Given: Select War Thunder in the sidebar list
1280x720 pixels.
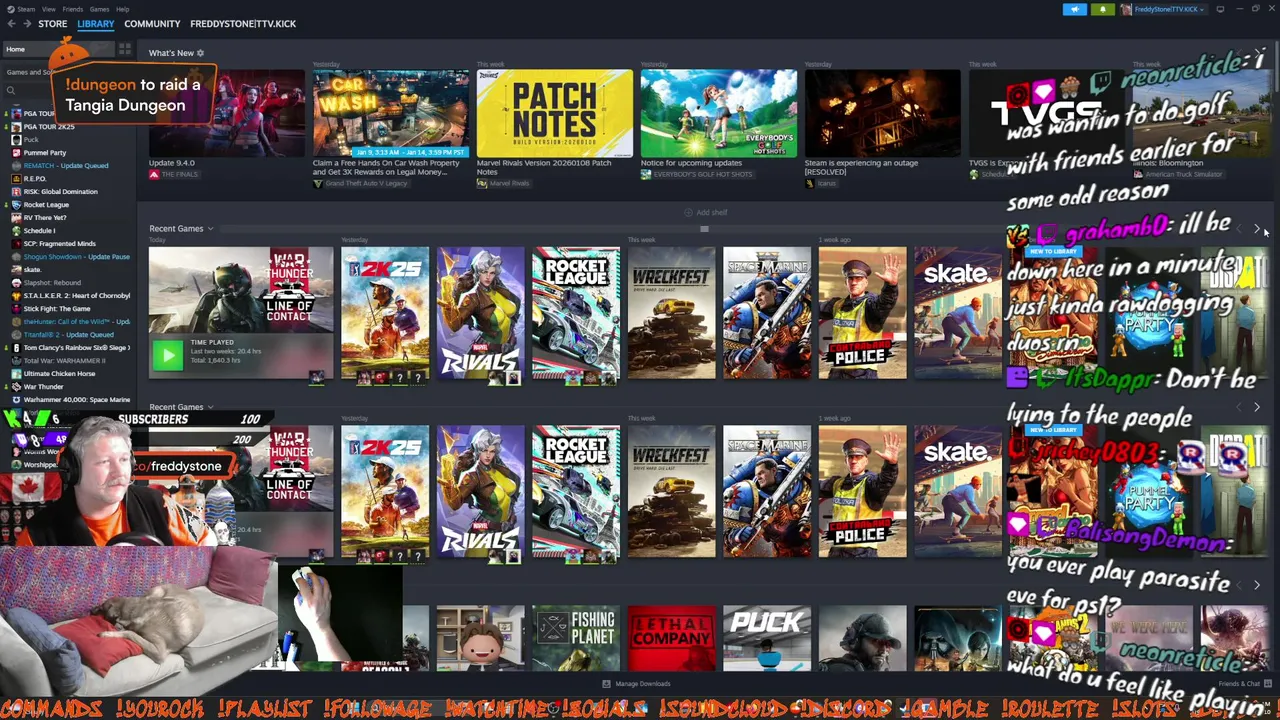Looking at the screenshot, I should tap(43, 386).
